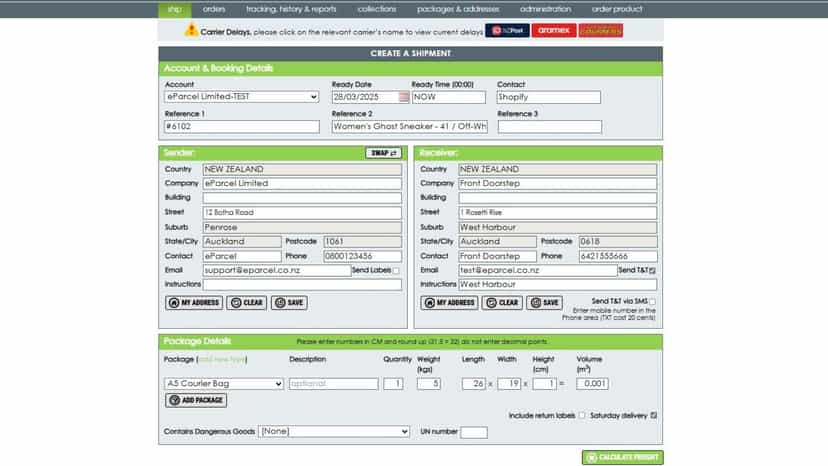Screen dimensions: 828x466
Task: Toggle Include return labels checkbox
Action: (582, 416)
